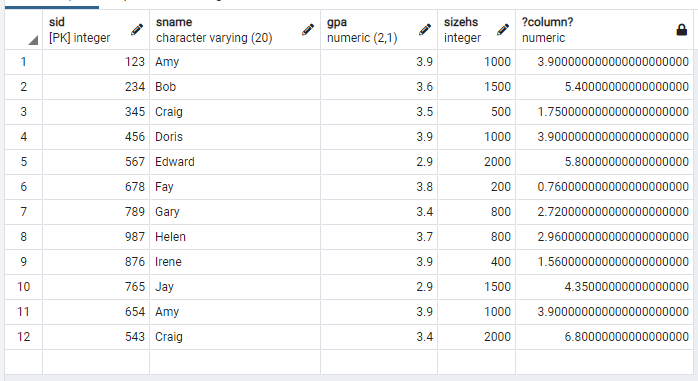The width and height of the screenshot is (698, 381).
Task: Select row number 5
Action: click(x=24, y=162)
